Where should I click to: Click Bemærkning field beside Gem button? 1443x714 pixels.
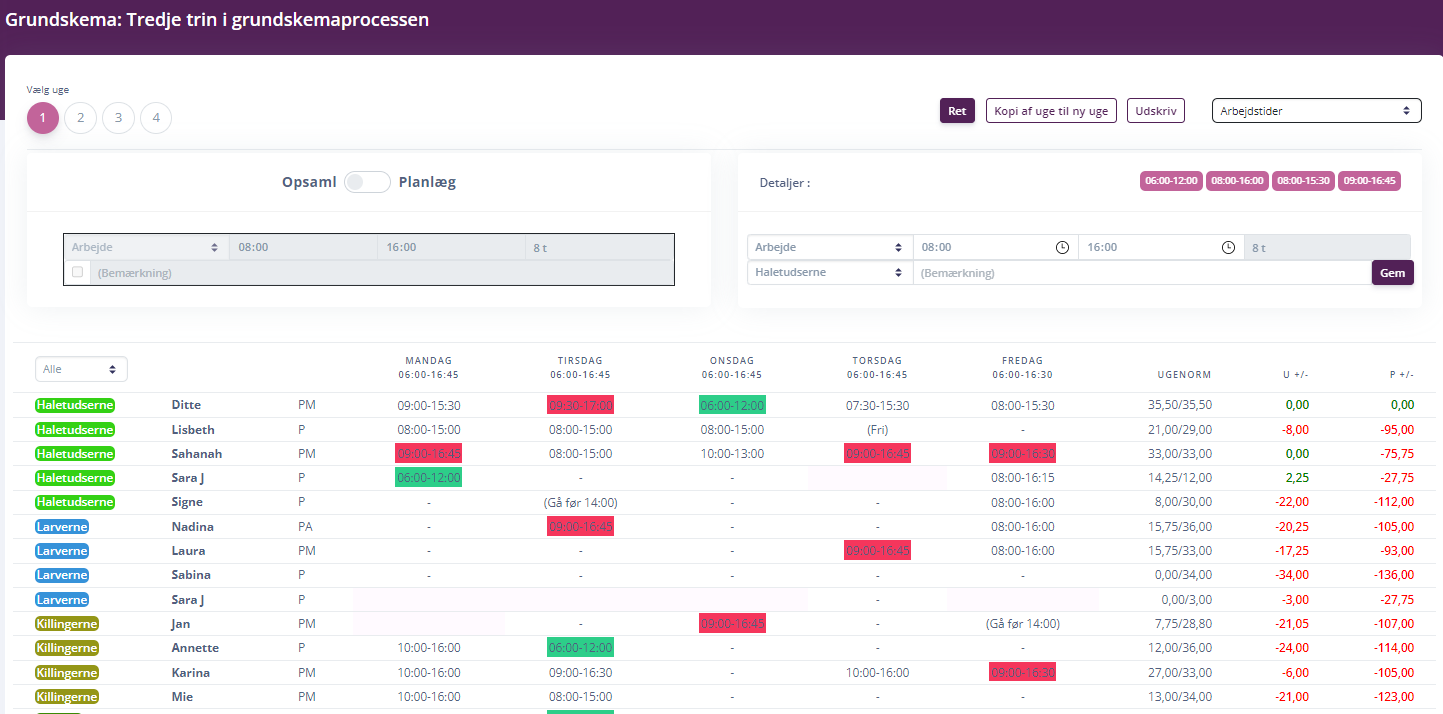point(1142,272)
